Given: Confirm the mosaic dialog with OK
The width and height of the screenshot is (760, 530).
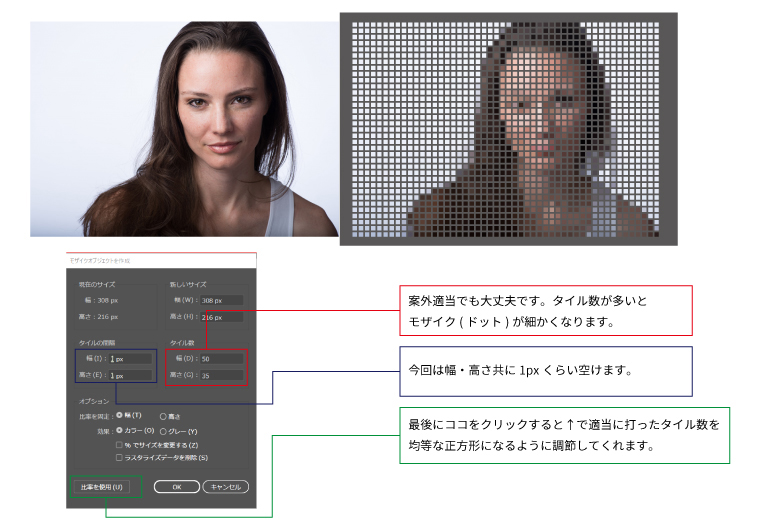Looking at the screenshot, I should coord(176,487).
